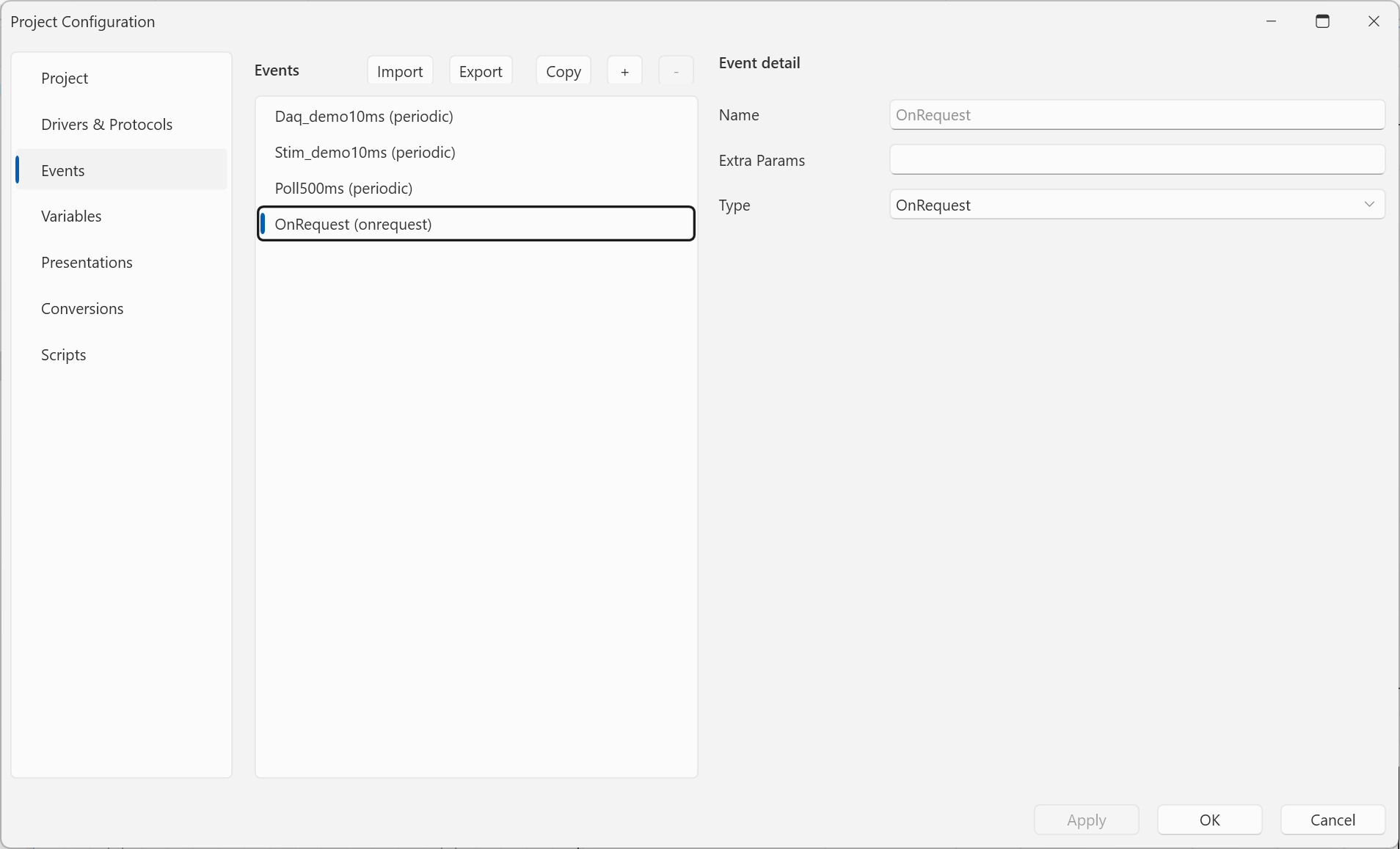Click the Extra Params input field
This screenshot has height=849, width=1400.
pyautogui.click(x=1137, y=160)
